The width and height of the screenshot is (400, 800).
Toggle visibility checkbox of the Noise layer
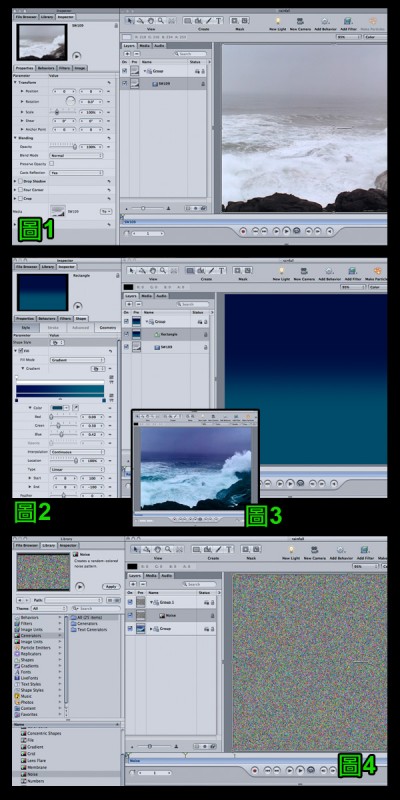coord(130,615)
